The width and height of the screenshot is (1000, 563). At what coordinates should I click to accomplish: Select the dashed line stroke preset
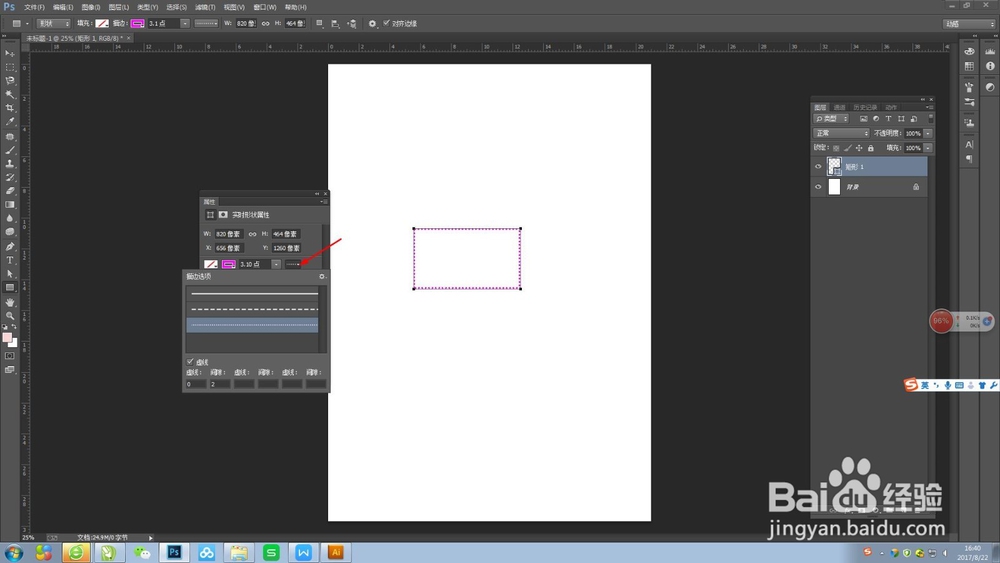(254, 309)
